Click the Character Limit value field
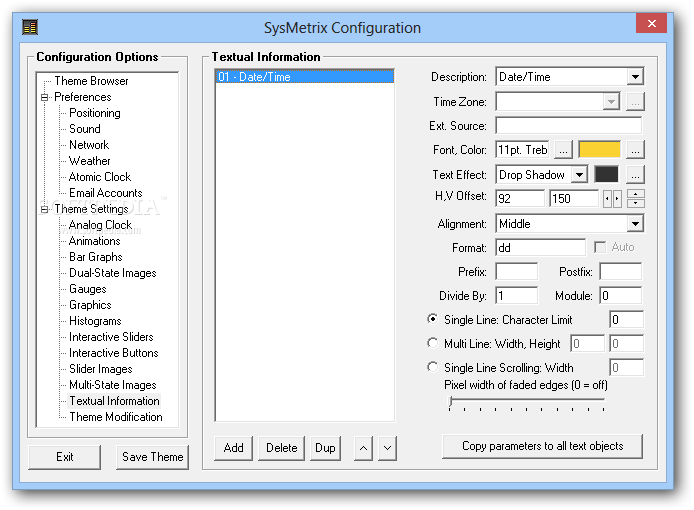The width and height of the screenshot is (694, 510). (x=626, y=319)
